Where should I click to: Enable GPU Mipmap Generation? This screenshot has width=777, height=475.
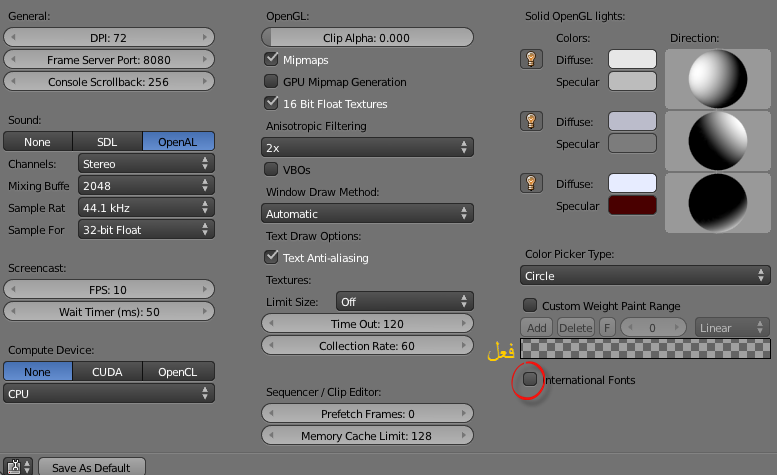[x=271, y=81]
